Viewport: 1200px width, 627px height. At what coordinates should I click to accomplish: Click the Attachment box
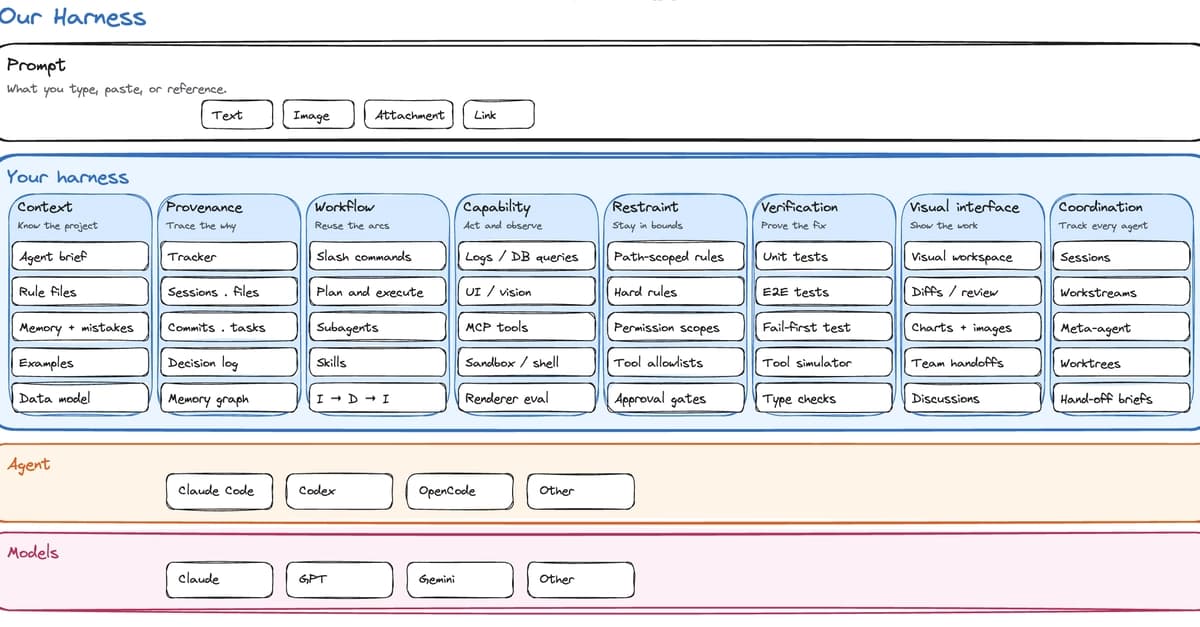click(x=409, y=115)
